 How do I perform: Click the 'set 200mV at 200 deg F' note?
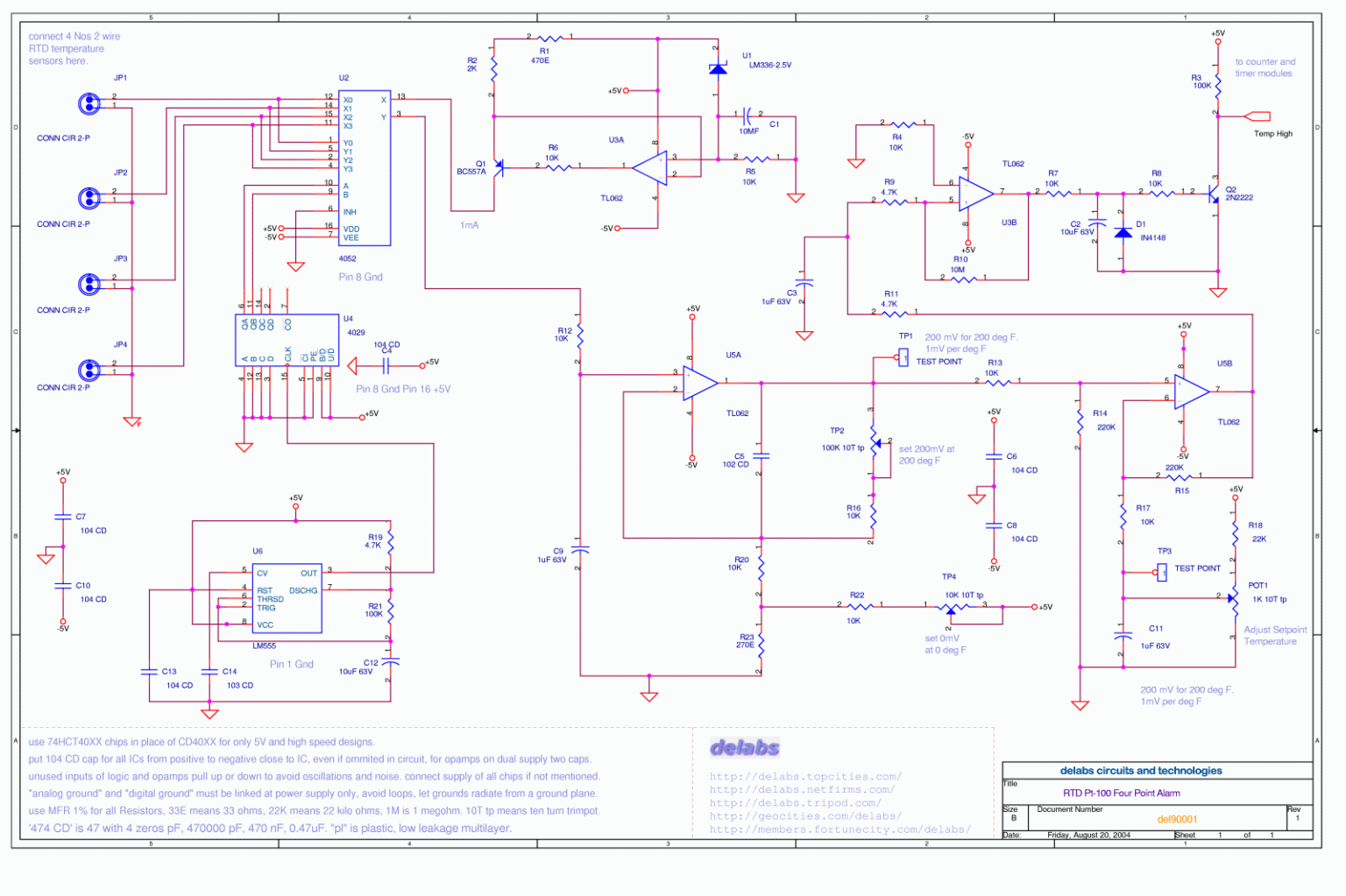[x=926, y=455]
